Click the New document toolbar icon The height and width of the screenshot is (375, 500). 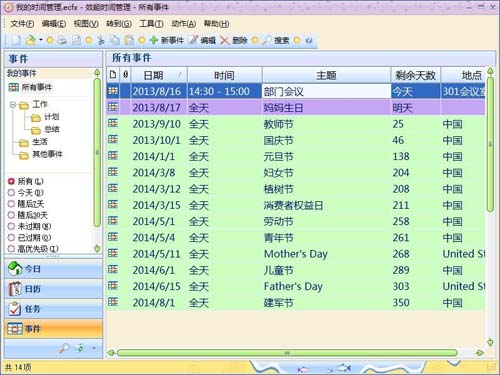(17, 40)
